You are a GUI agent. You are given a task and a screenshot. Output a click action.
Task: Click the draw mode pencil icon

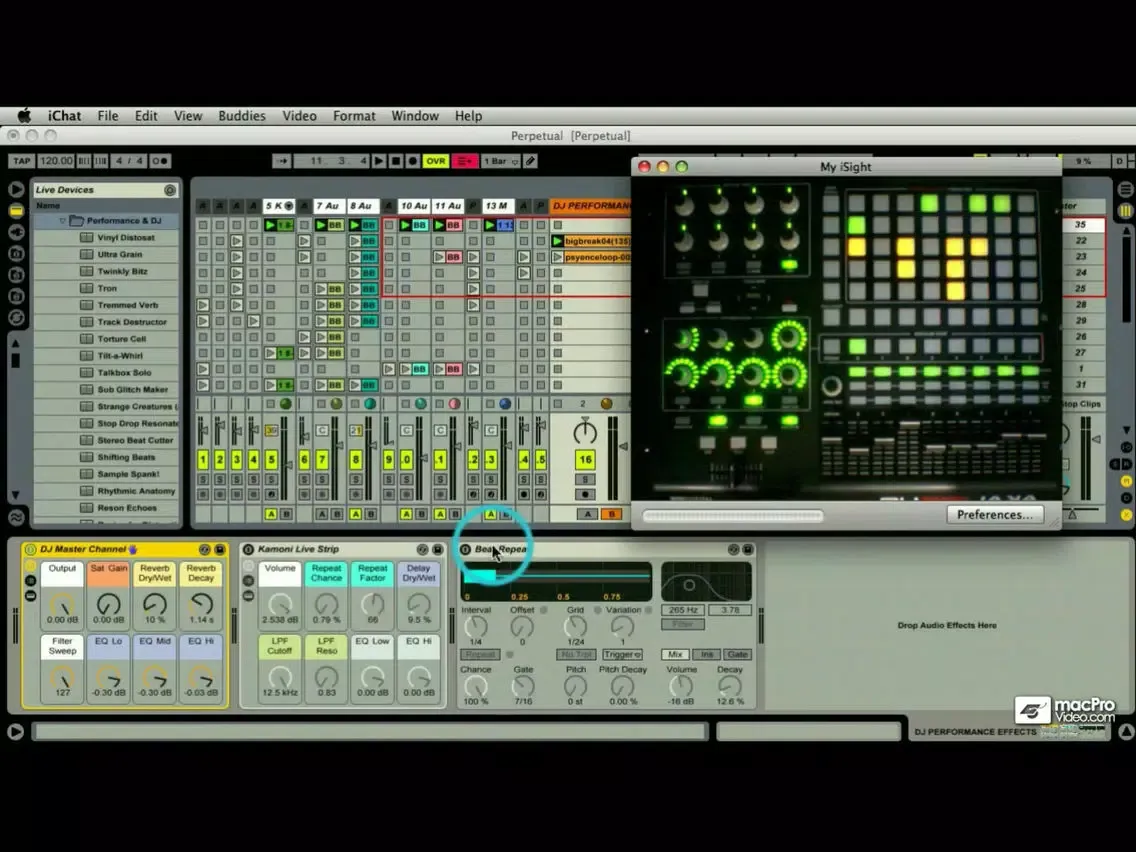(530, 161)
